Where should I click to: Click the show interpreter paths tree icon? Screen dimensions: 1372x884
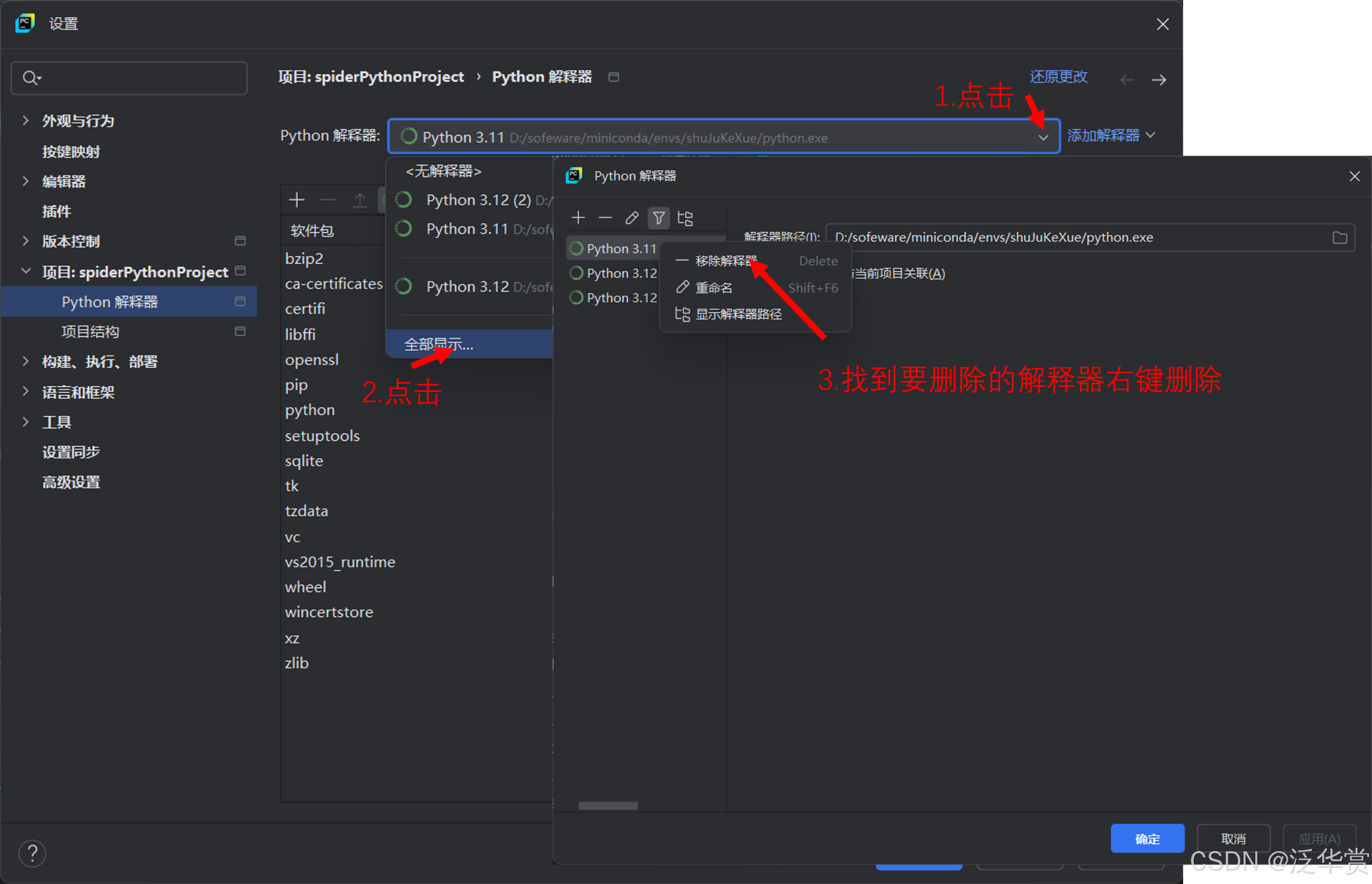tap(685, 218)
